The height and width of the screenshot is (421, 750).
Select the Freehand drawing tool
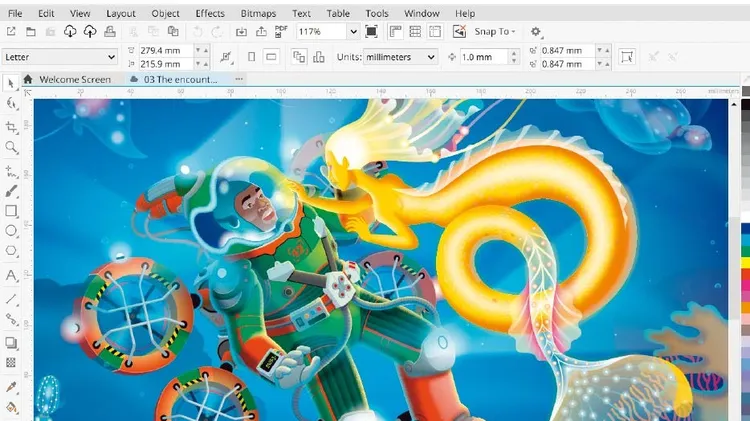coord(11,171)
